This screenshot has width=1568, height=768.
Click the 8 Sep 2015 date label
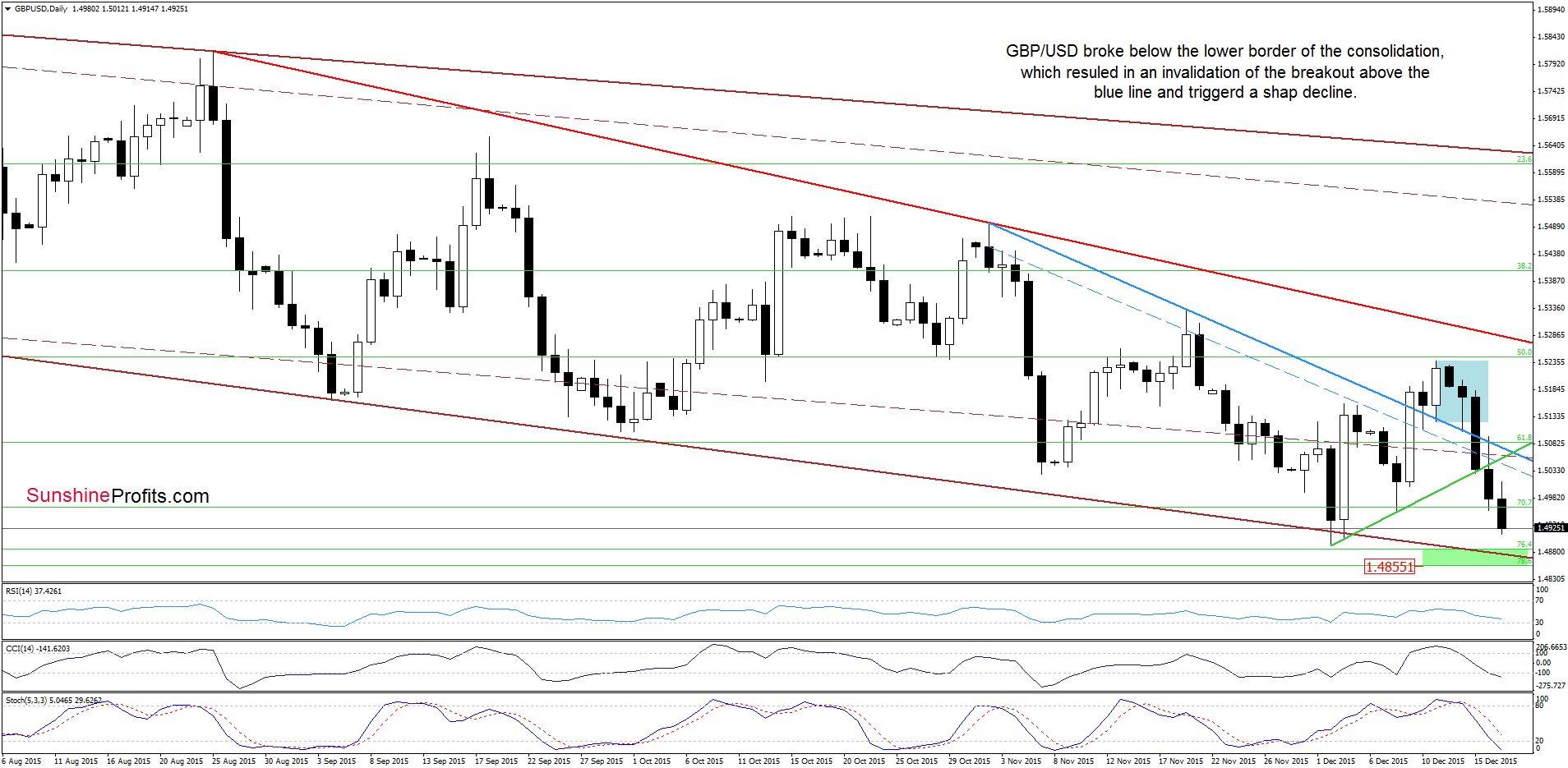tap(389, 761)
